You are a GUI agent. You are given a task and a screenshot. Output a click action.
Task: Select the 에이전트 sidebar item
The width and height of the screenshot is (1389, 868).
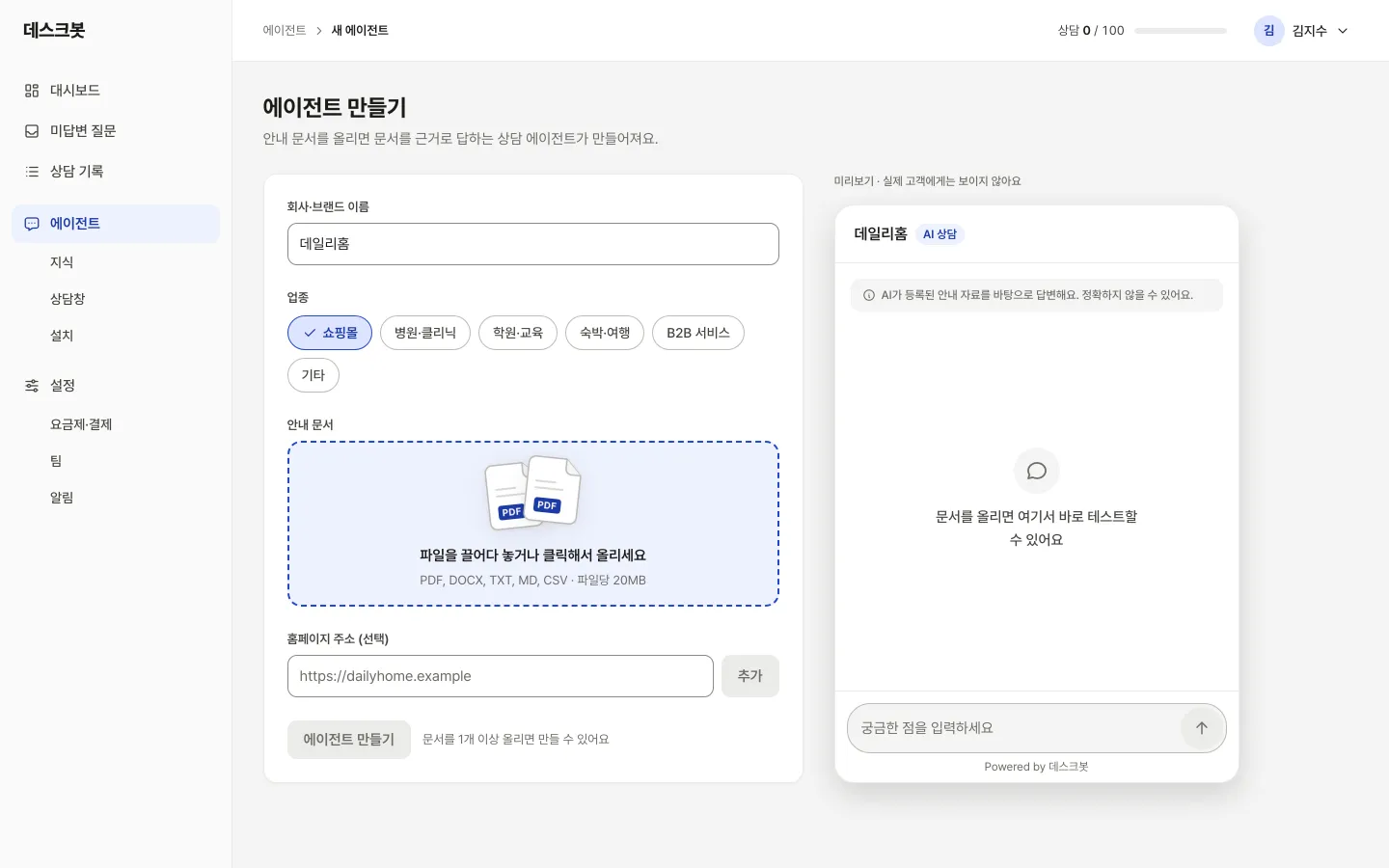pos(116,224)
